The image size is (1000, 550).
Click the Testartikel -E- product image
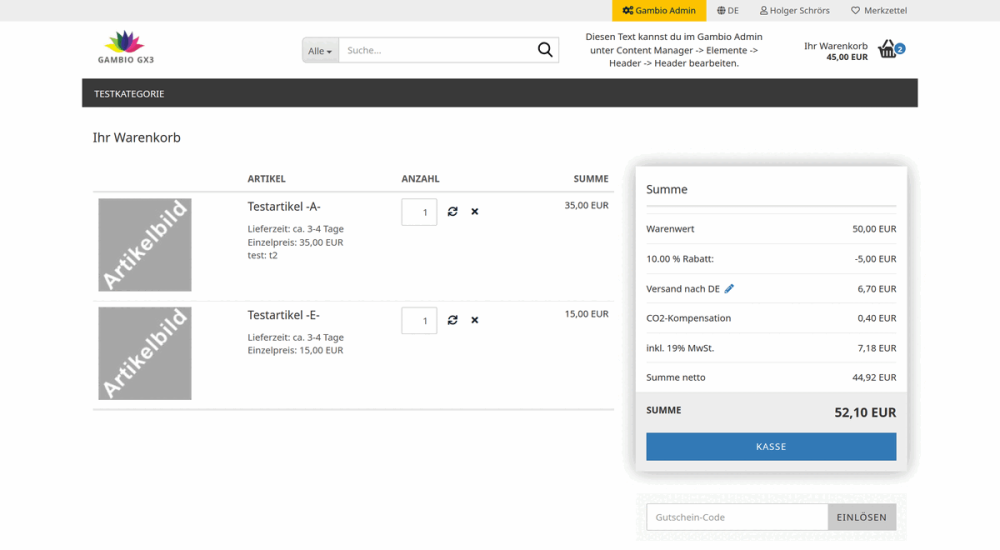tap(145, 353)
